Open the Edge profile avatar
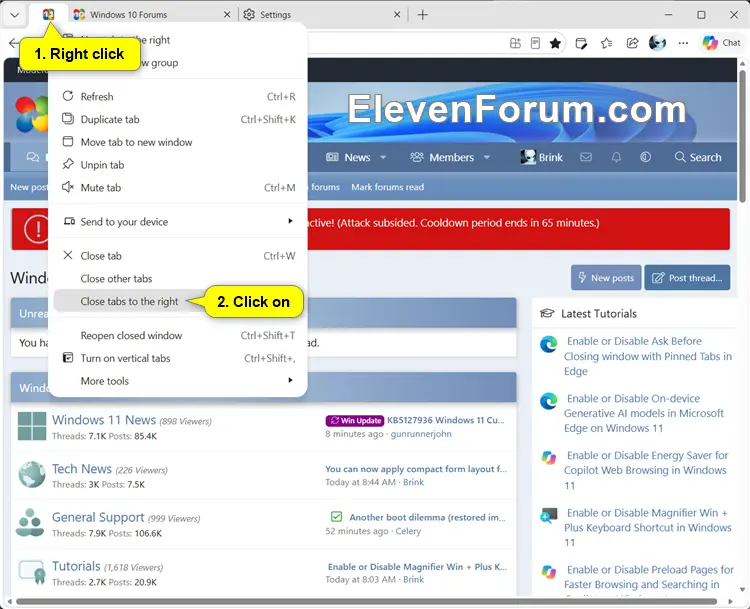This screenshot has width=750, height=609. coord(657,43)
